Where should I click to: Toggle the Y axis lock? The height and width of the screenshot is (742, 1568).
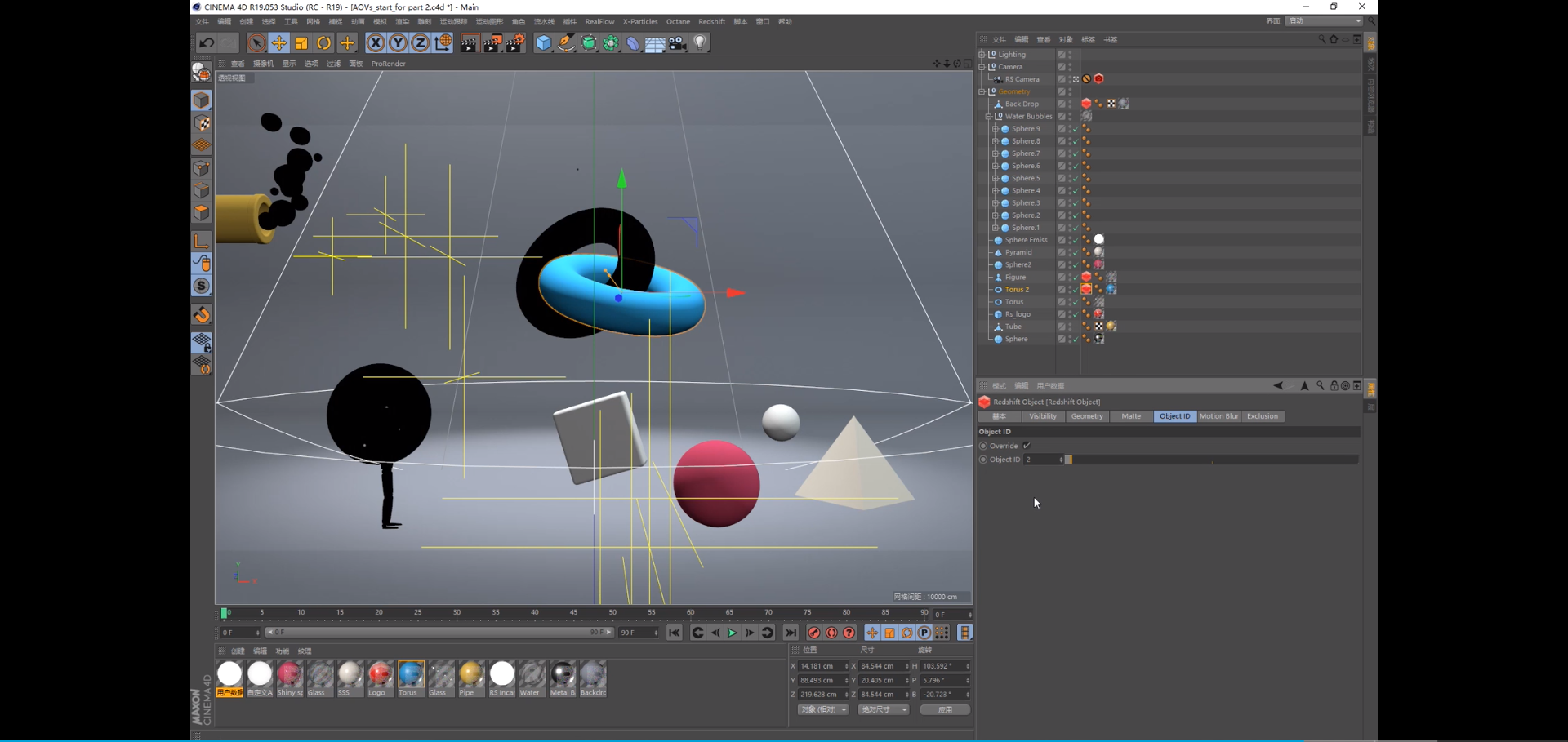point(398,43)
